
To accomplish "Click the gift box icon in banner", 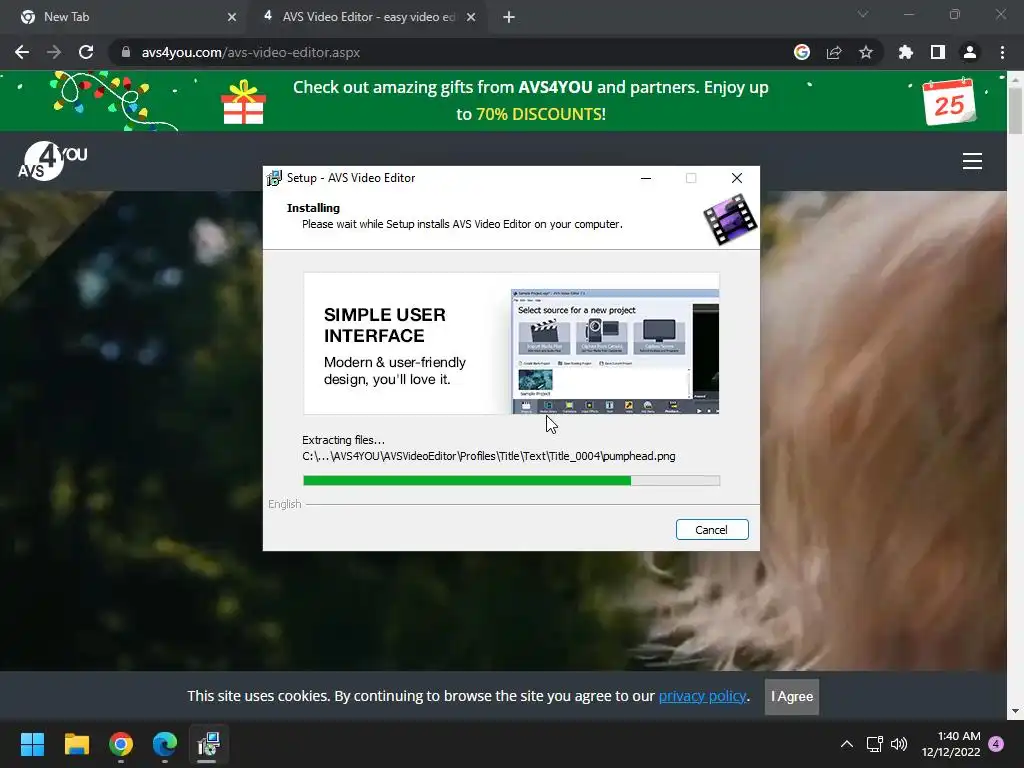I will (244, 102).
